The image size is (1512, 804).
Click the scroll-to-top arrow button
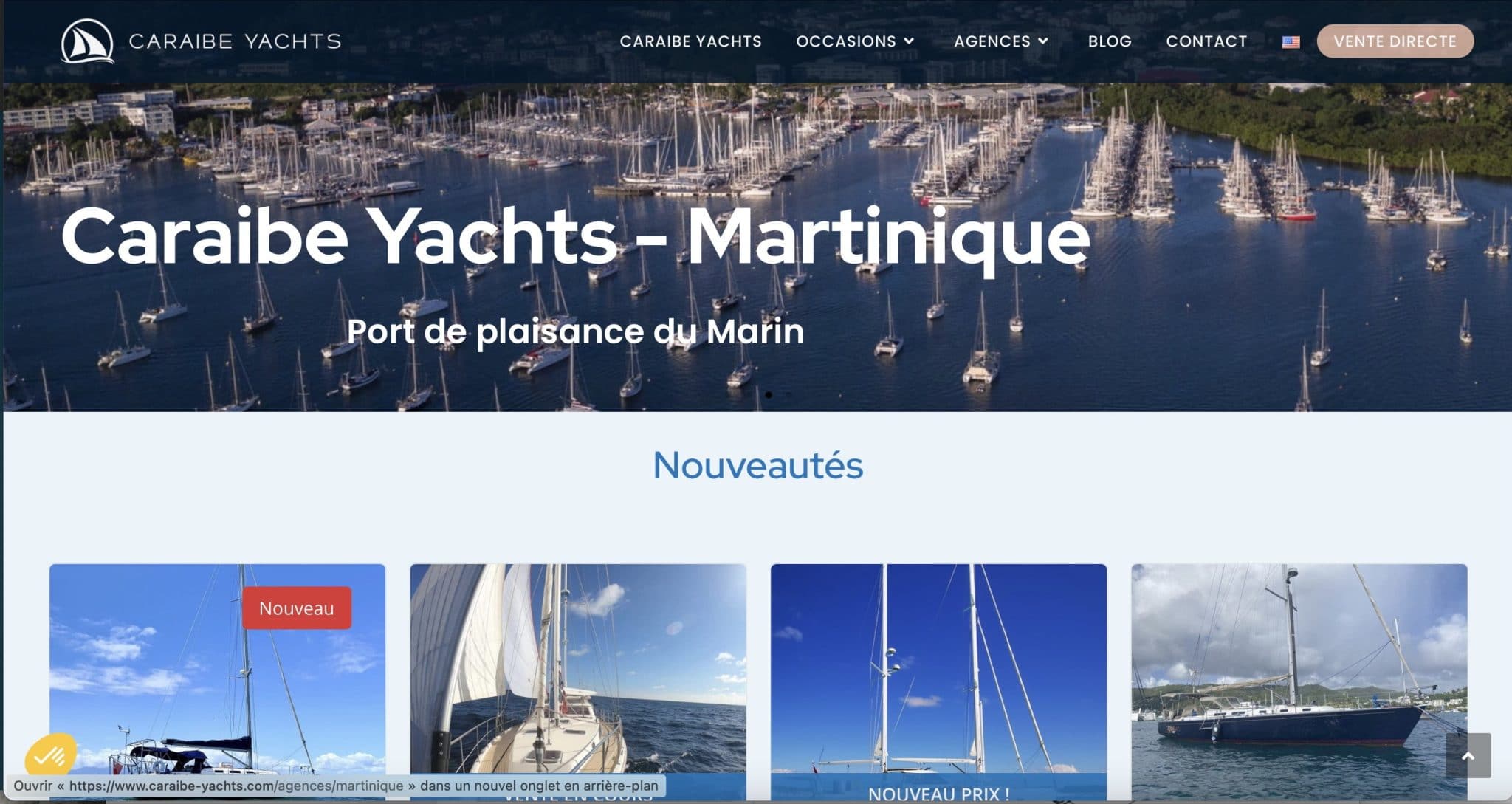(1468, 755)
